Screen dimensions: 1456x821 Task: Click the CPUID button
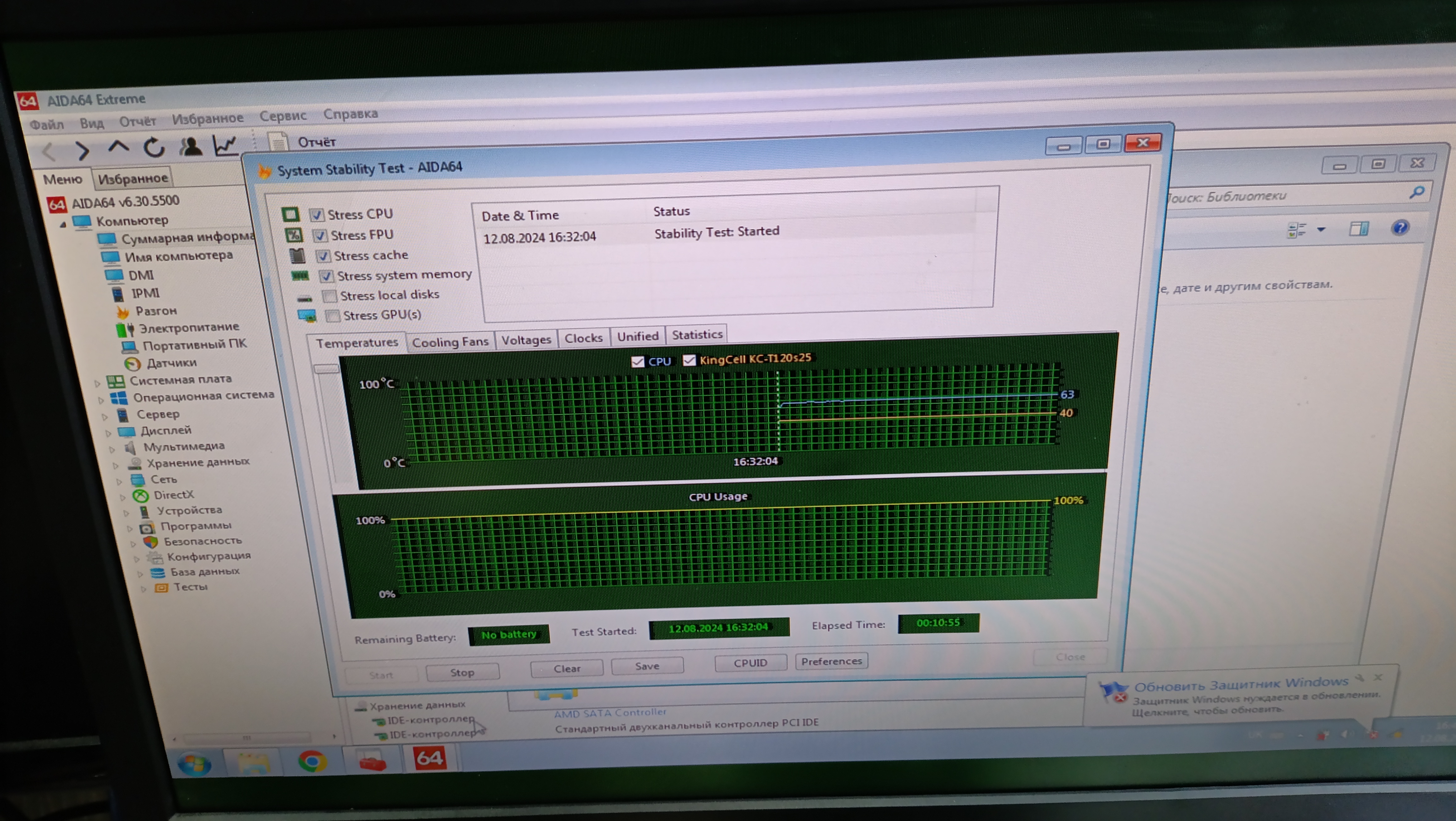point(751,663)
